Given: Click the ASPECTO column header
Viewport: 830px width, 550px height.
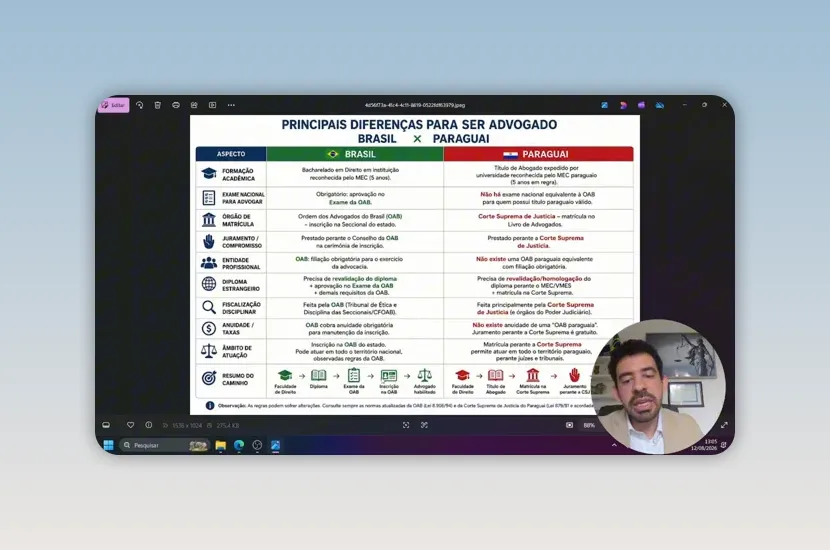Looking at the screenshot, I should point(231,154).
